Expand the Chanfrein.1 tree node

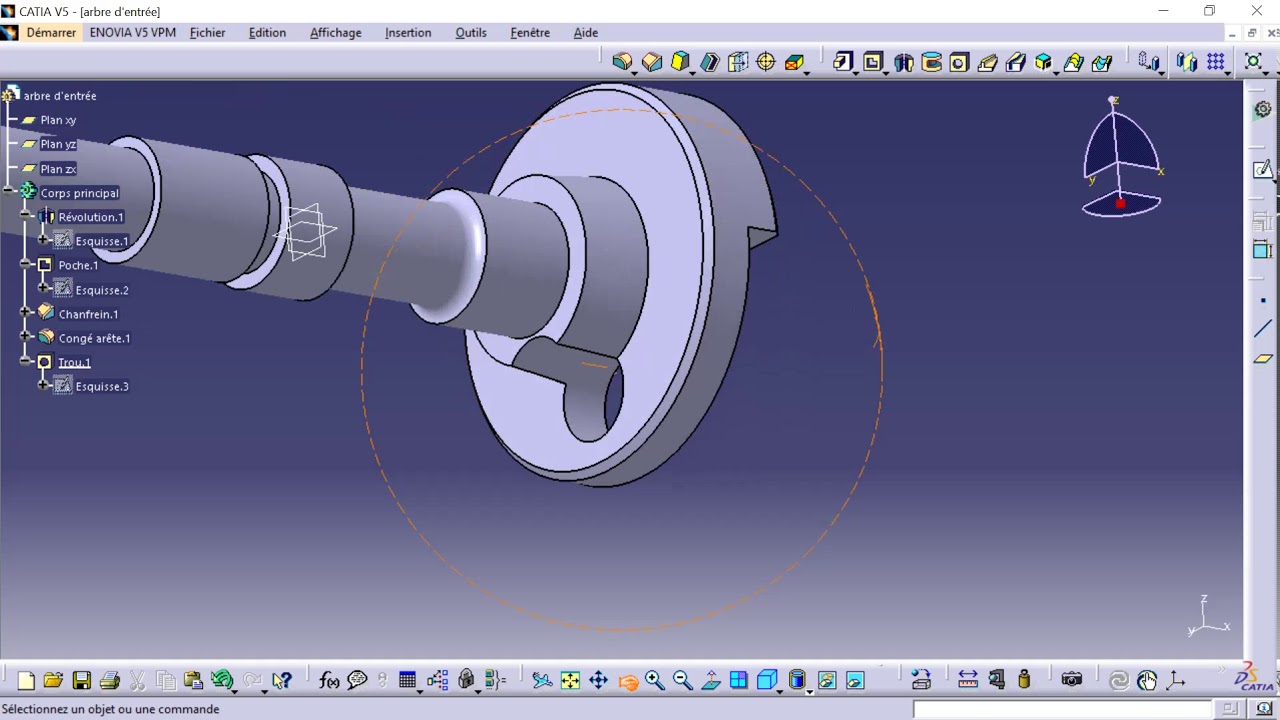27,314
